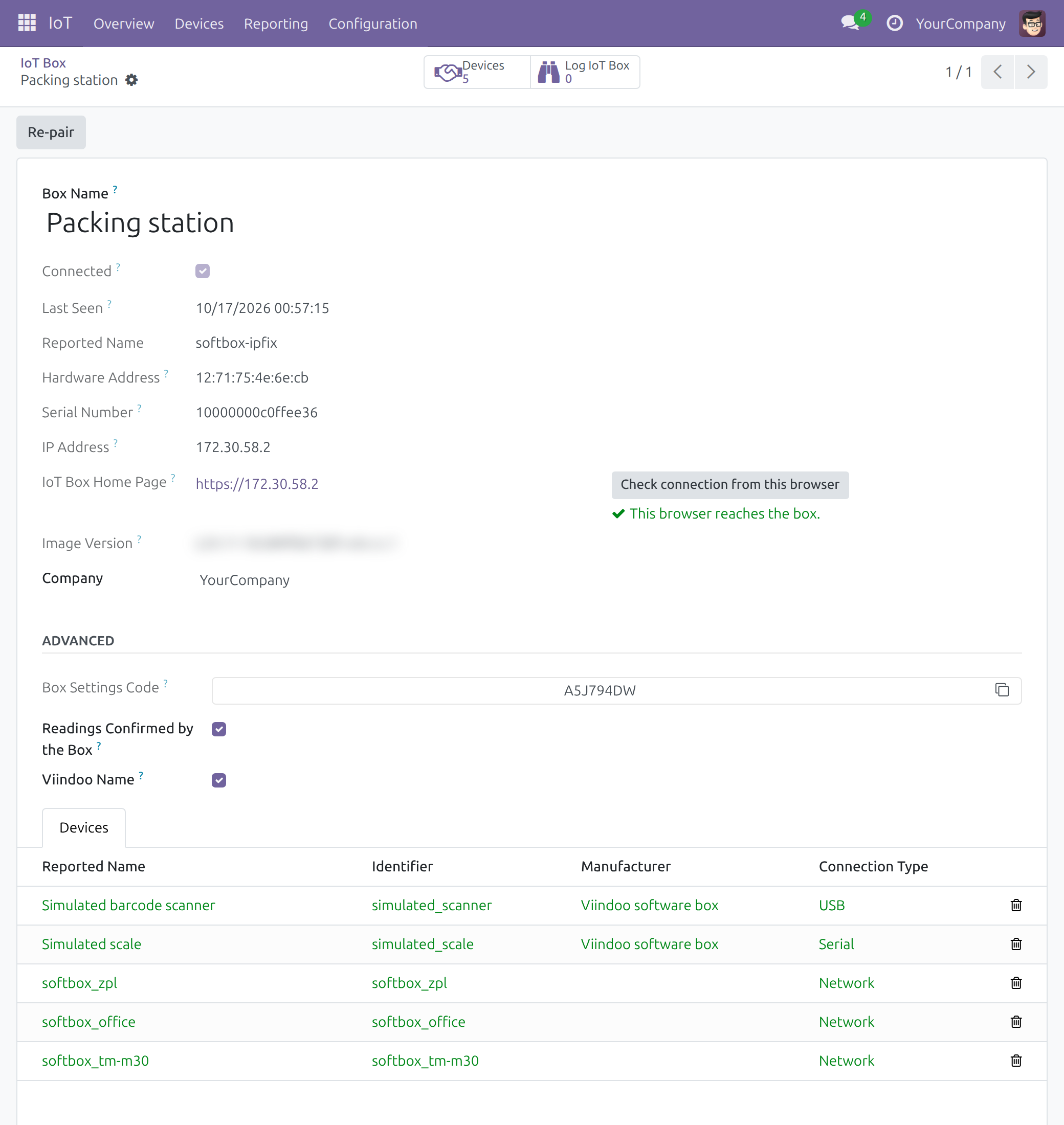Show help tooltip for Readings Confirmed by the Box
The image size is (1064, 1125).
pos(99,746)
